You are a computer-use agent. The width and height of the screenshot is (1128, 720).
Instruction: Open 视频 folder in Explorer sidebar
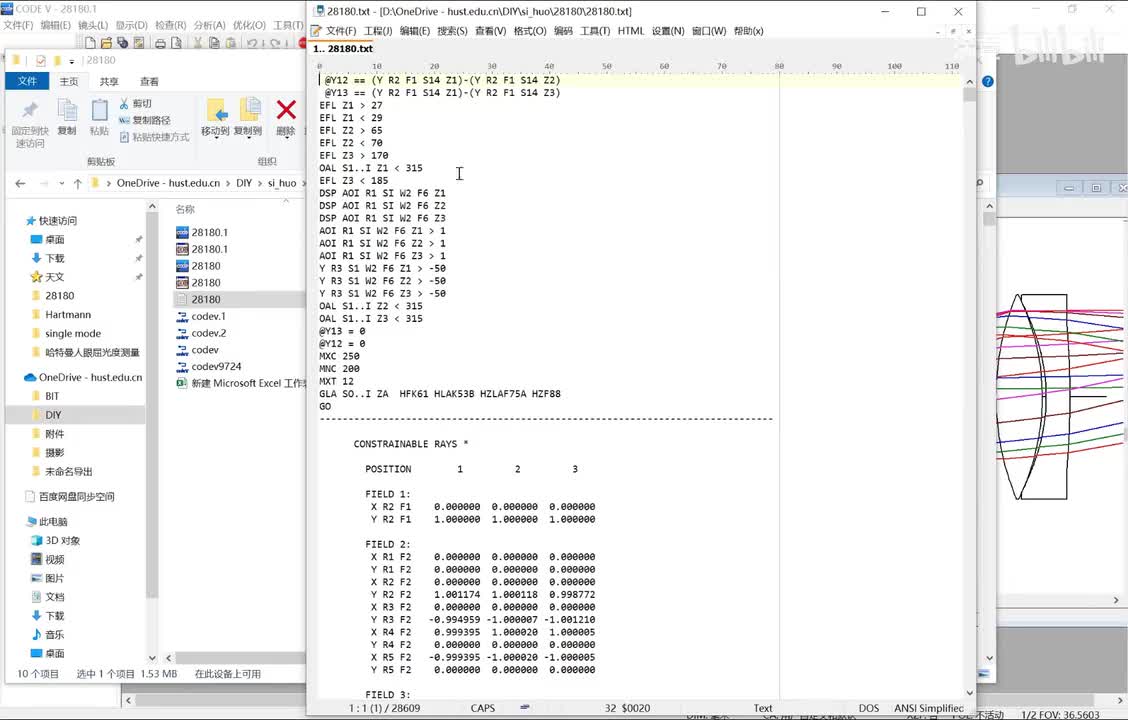47,559
